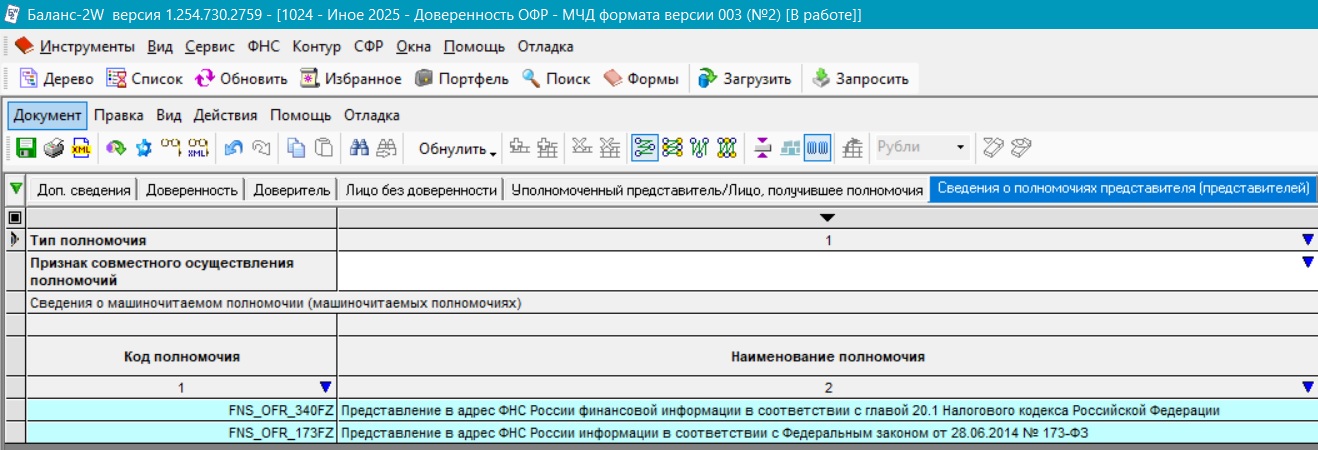The width and height of the screenshot is (1318, 450).
Task: Click the Запросить toolbar button
Action: (860, 79)
